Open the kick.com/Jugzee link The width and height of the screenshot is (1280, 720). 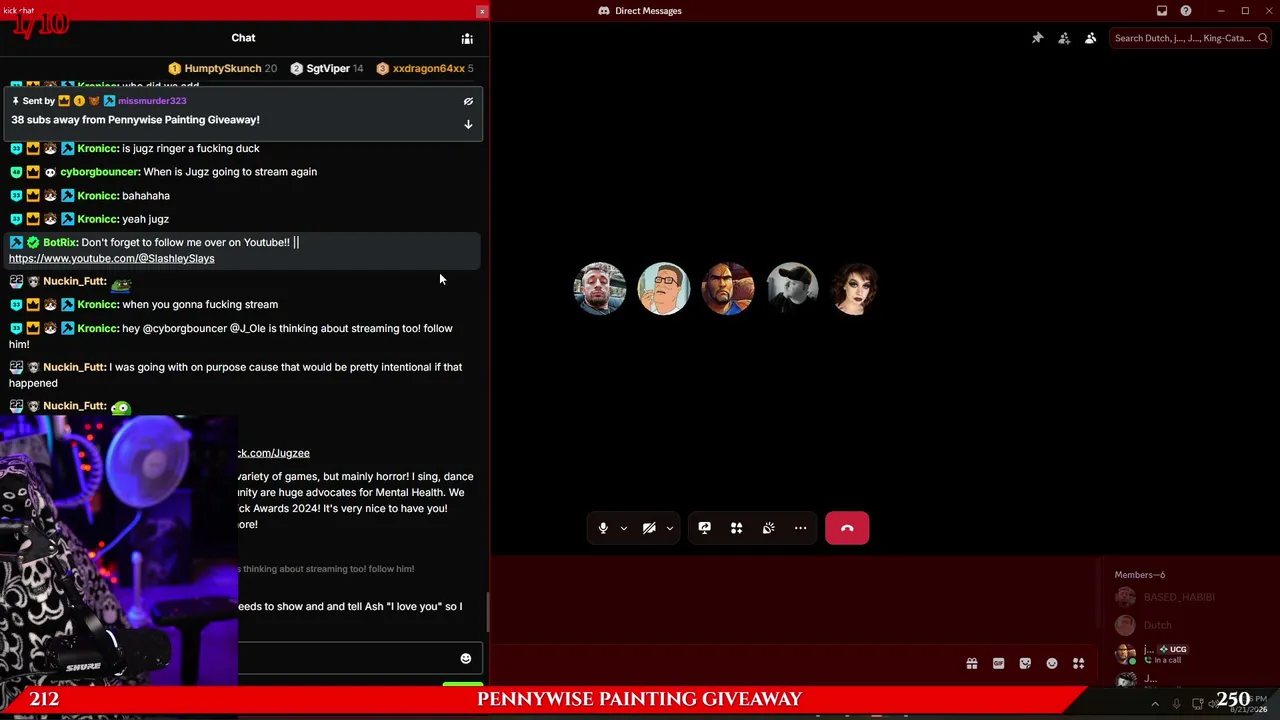click(273, 453)
